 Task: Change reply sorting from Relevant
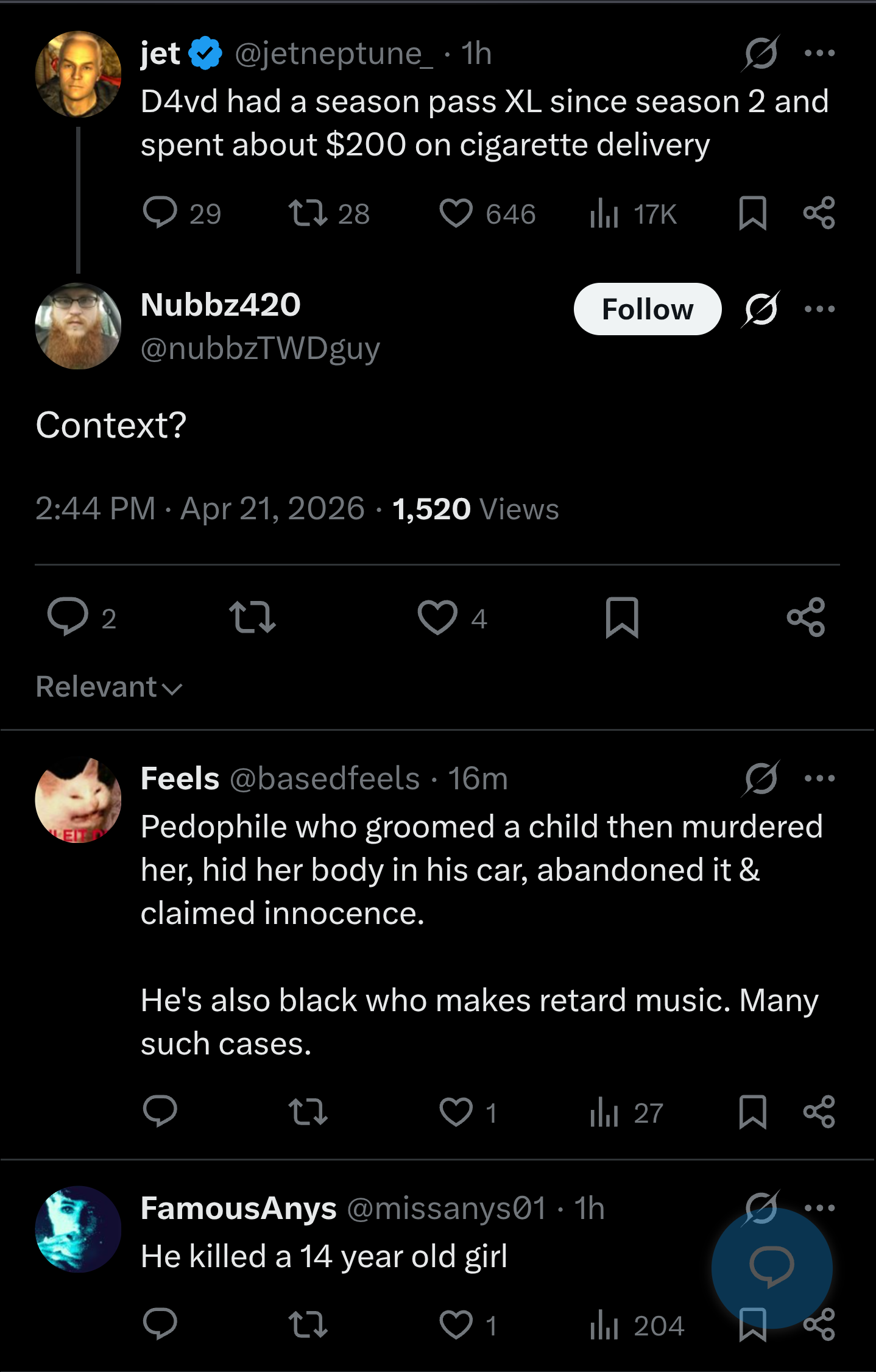[109, 688]
